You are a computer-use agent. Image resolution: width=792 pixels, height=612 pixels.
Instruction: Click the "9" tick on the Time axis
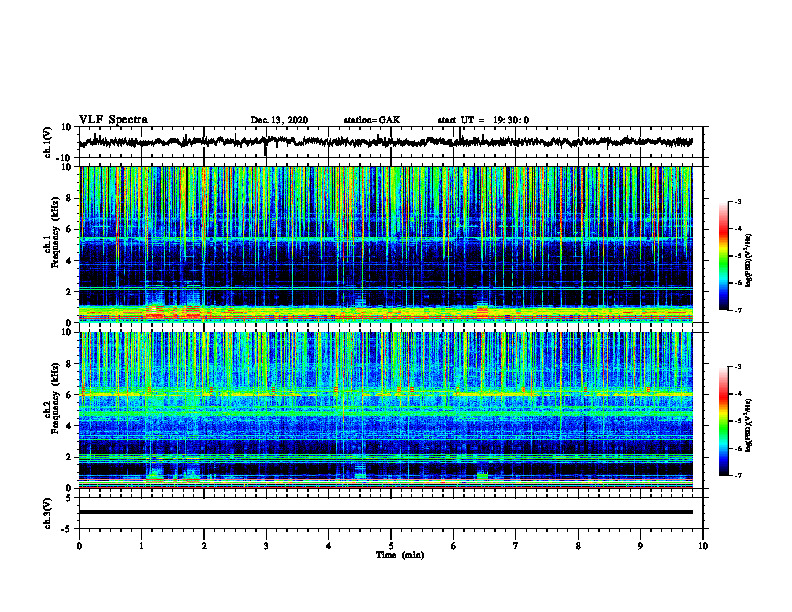(640, 546)
